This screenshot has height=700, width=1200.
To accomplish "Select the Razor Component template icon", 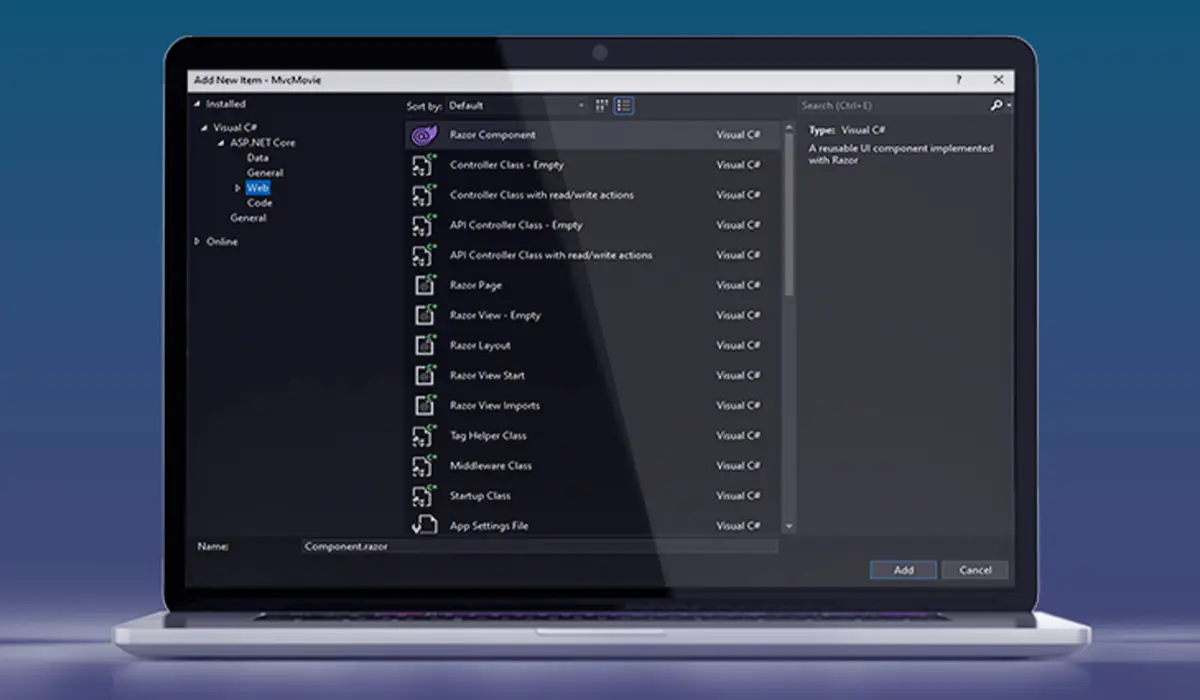I will 424,135.
